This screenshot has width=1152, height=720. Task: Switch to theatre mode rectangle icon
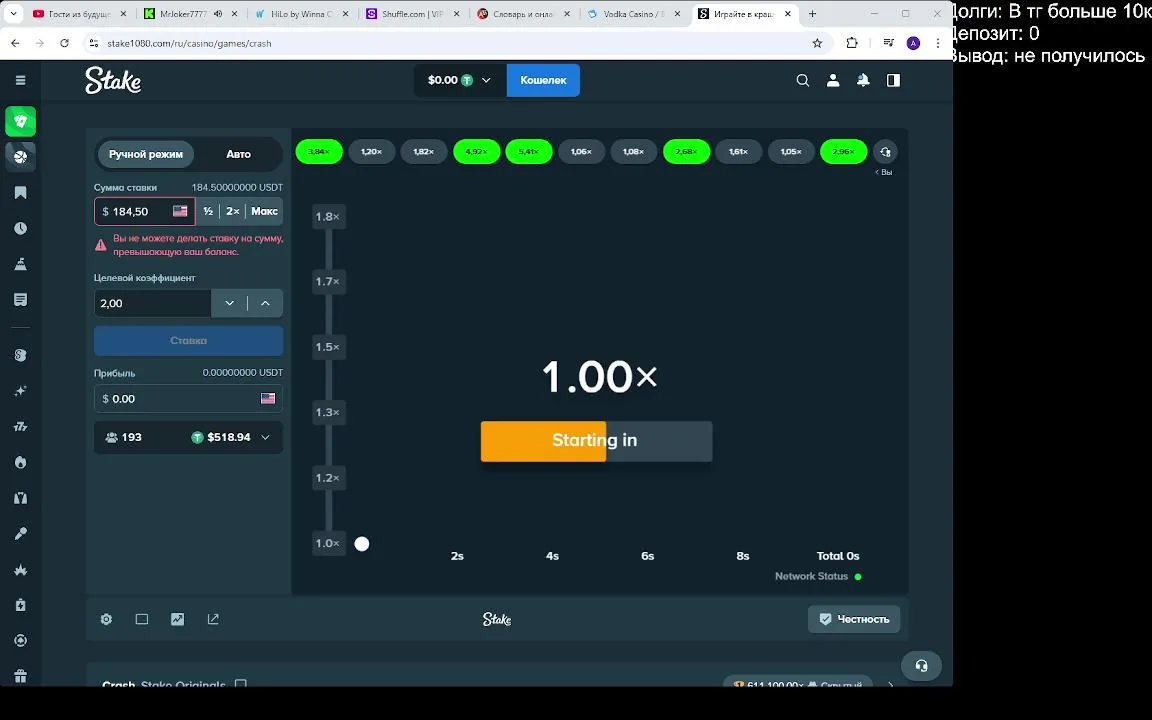click(x=142, y=619)
